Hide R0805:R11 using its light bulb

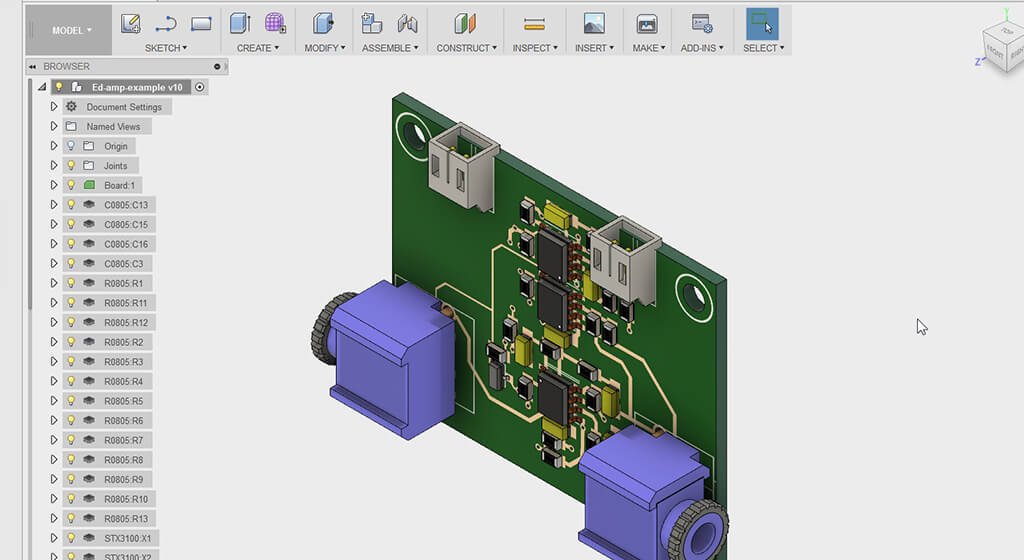[71, 302]
